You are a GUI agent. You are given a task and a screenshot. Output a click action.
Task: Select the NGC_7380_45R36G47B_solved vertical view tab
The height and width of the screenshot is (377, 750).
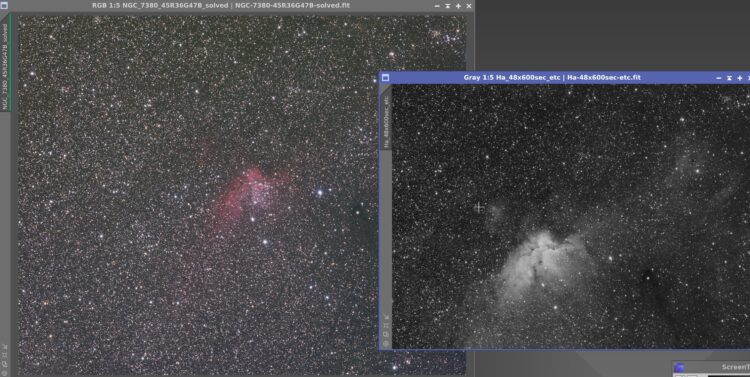click(5, 67)
